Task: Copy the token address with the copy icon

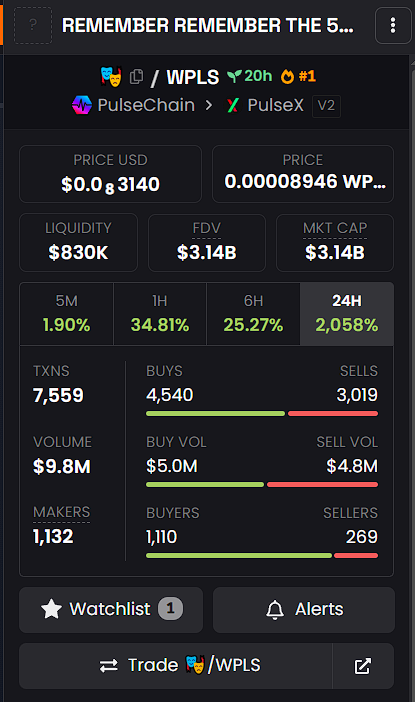Action: pos(136,77)
